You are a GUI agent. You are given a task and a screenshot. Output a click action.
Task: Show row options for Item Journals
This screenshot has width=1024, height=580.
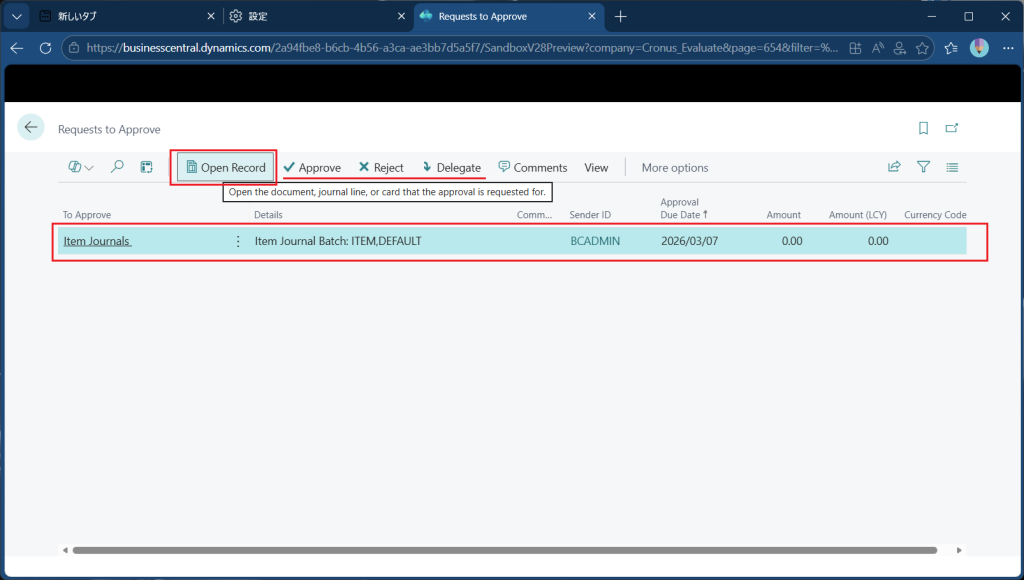coord(238,241)
